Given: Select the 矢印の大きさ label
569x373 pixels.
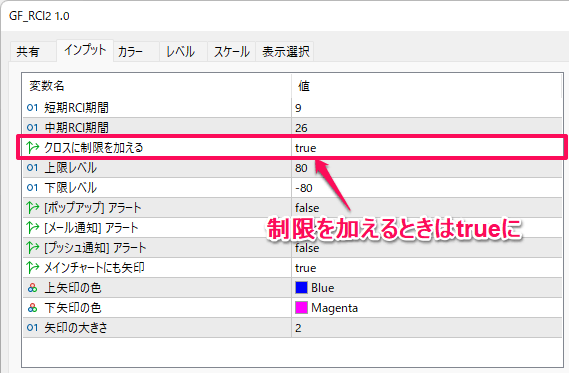Looking at the screenshot, I should pos(76,328).
